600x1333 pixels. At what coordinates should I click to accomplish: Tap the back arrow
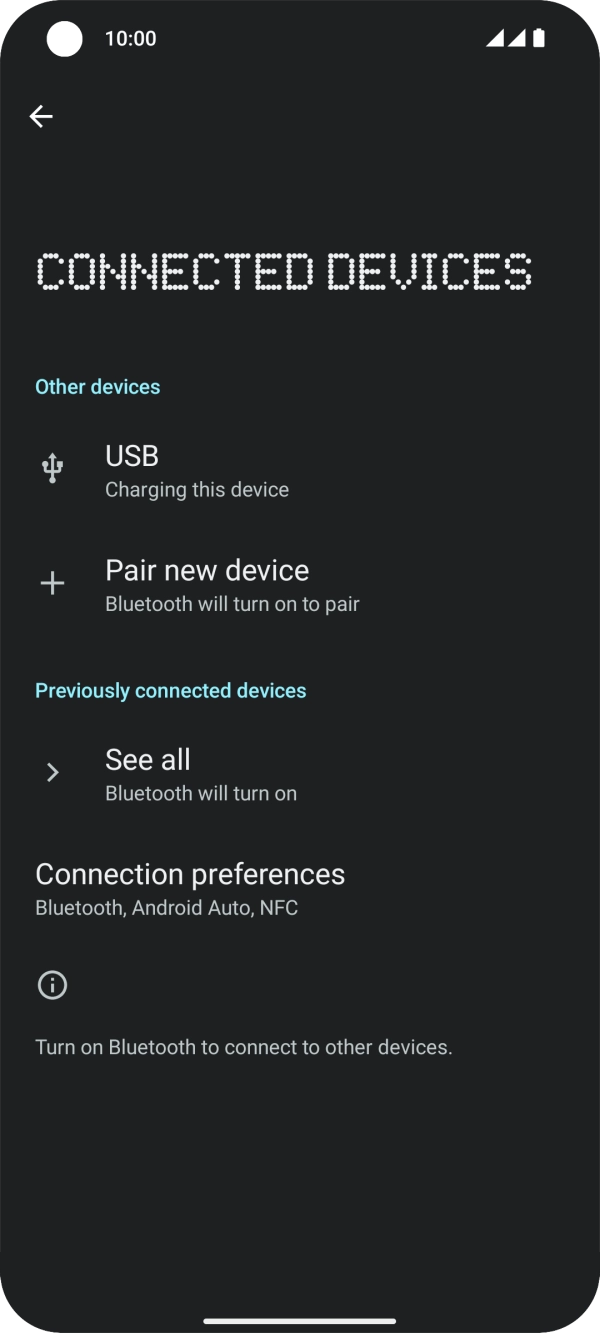click(41, 116)
